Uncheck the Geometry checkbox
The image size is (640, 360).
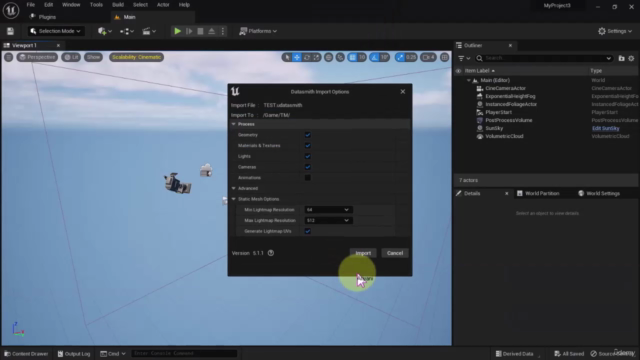308,135
